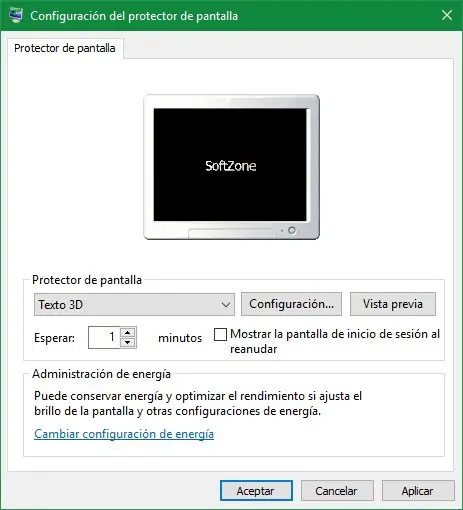Screen dimensions: 463x510
Task: Click the Cancelar button
Action: (x=337, y=491)
